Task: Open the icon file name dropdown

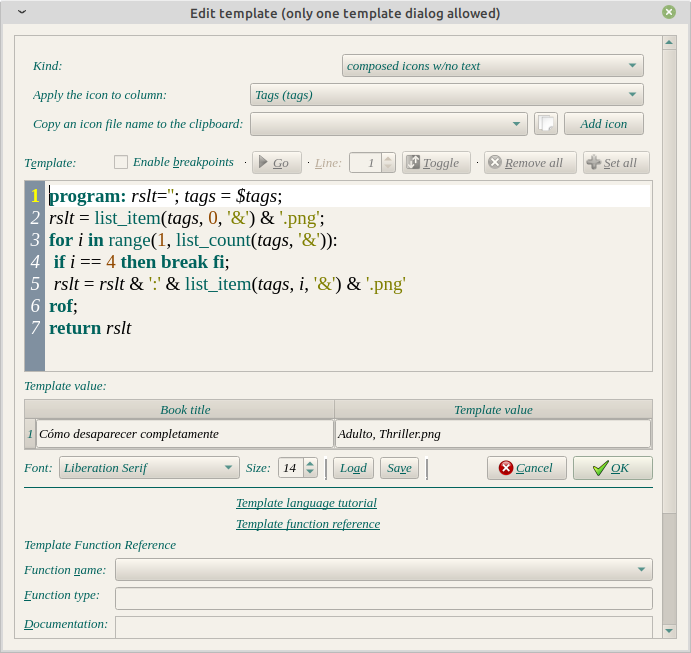Action: [x=389, y=124]
